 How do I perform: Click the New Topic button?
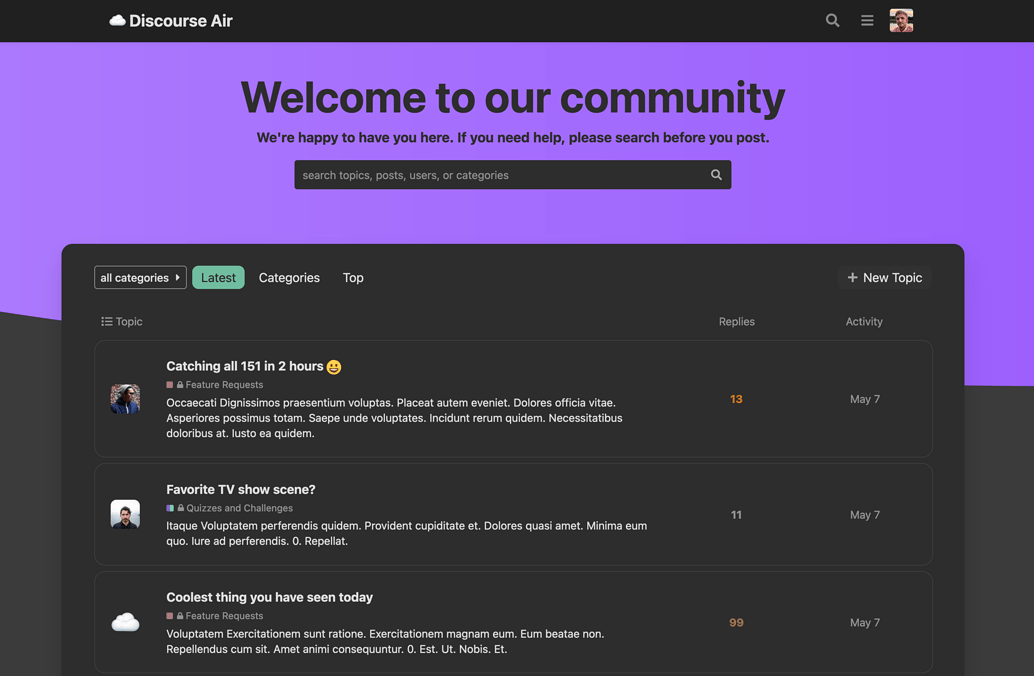coord(884,278)
